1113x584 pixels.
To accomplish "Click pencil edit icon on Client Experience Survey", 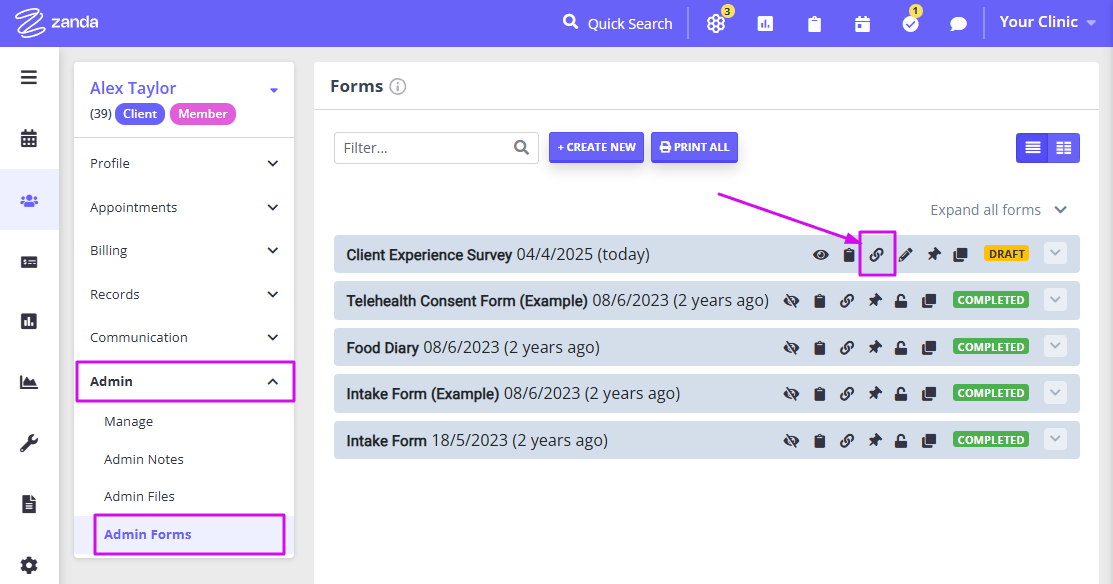I will click(x=906, y=254).
